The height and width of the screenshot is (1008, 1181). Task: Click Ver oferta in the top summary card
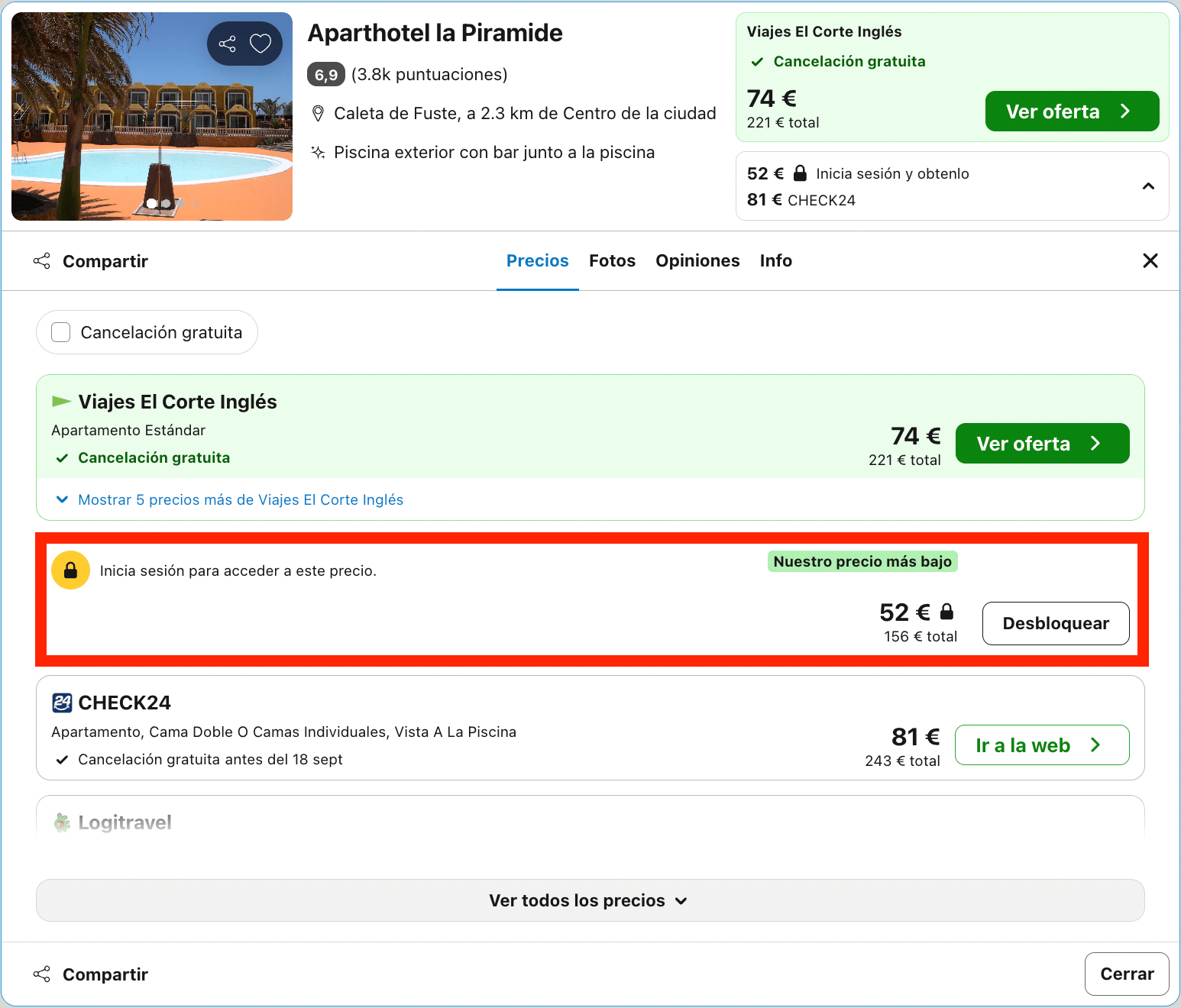tap(1073, 111)
